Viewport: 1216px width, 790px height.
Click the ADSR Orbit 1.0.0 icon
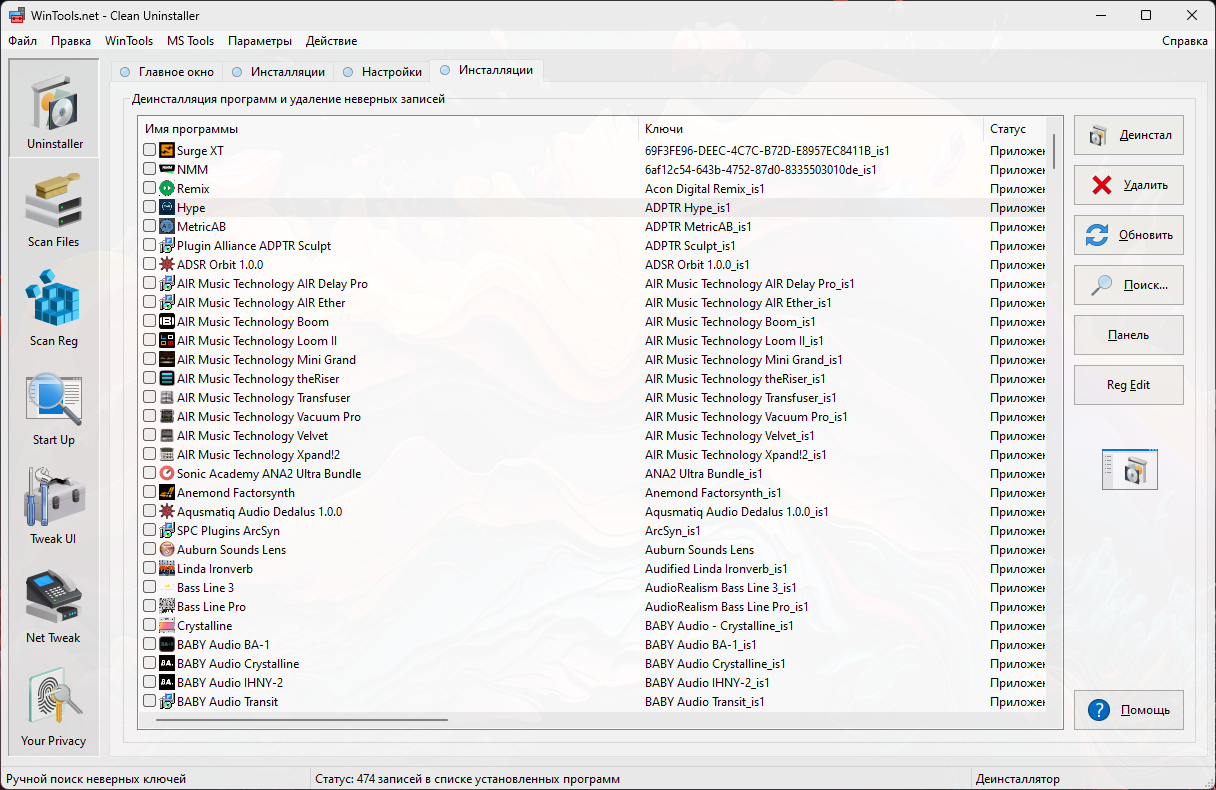[167, 264]
